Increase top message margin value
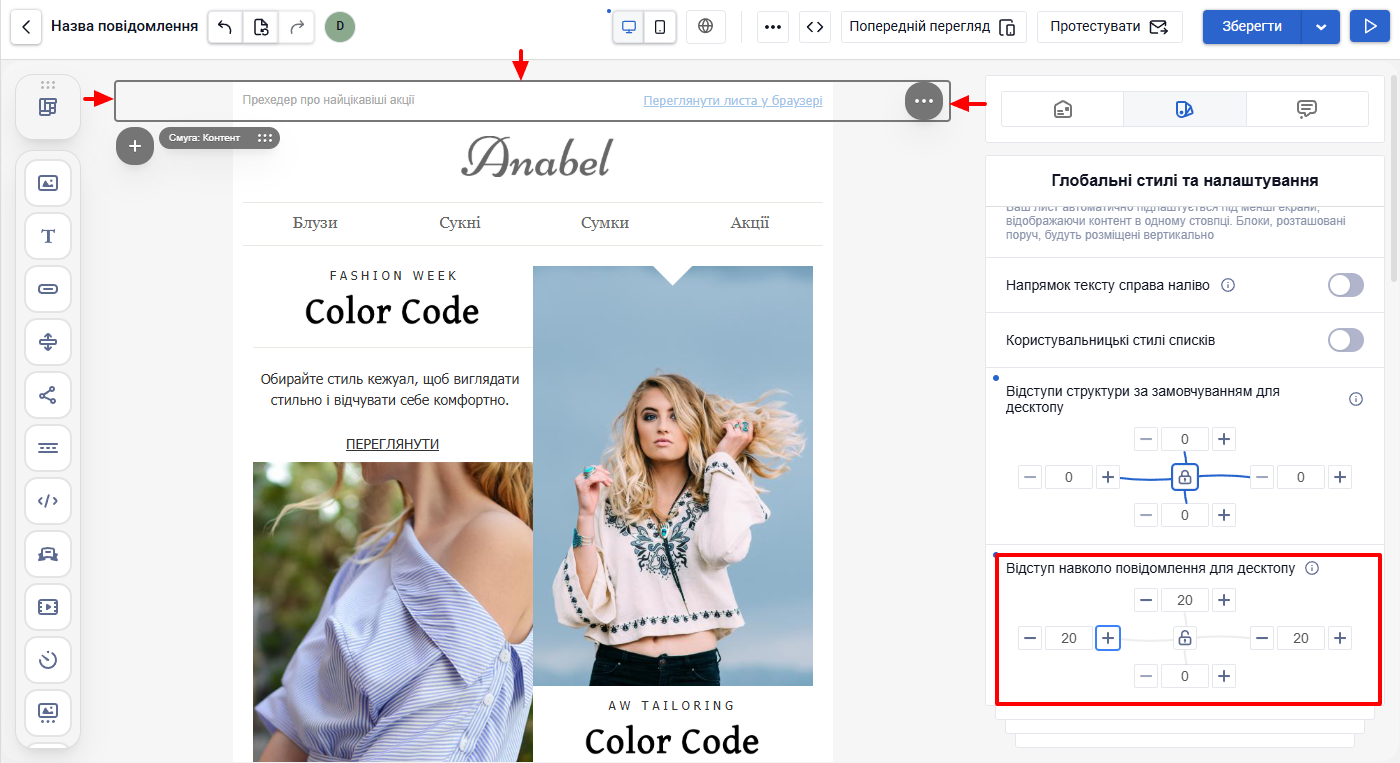 (x=1224, y=600)
